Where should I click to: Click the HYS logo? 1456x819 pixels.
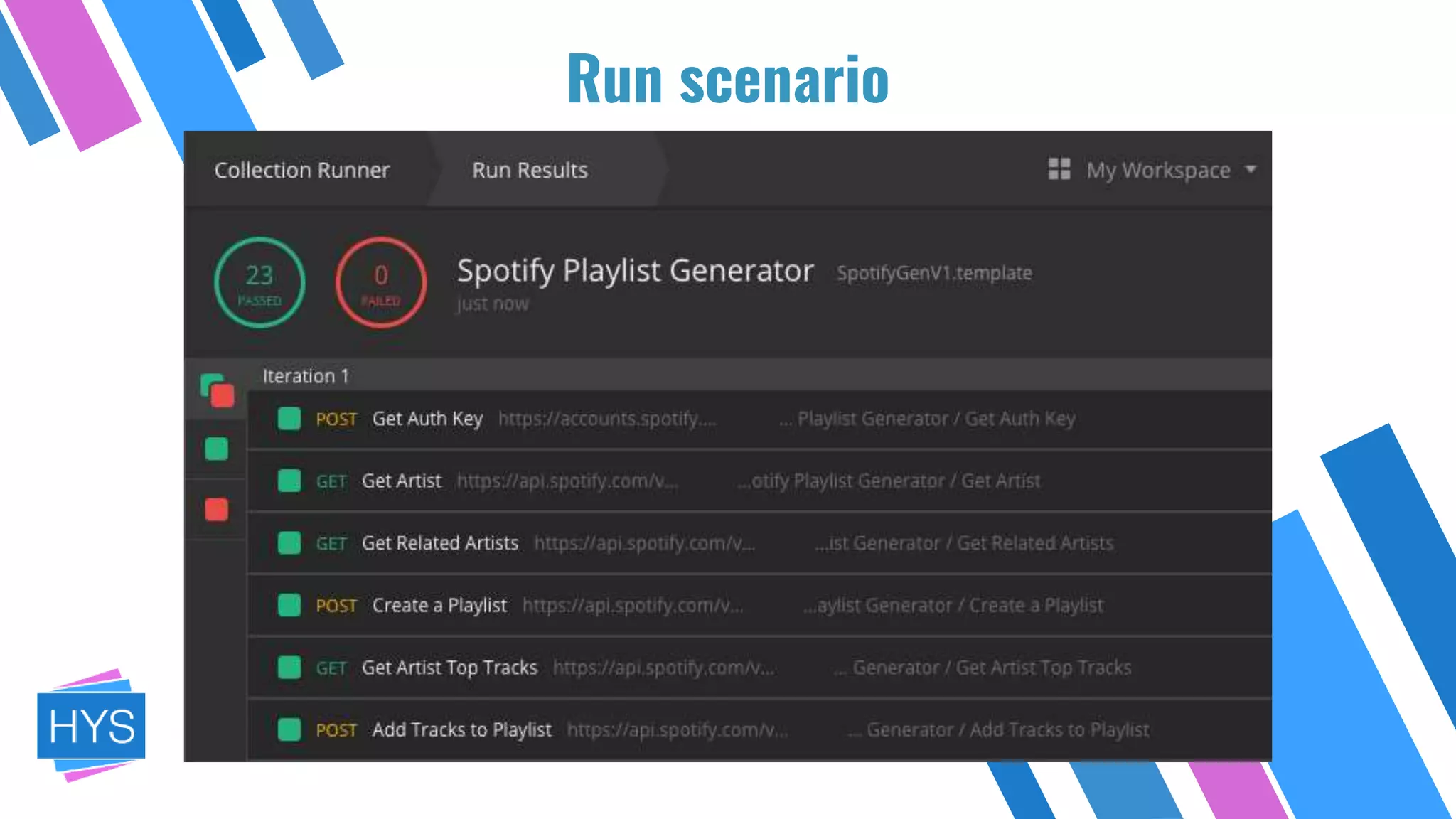91,725
